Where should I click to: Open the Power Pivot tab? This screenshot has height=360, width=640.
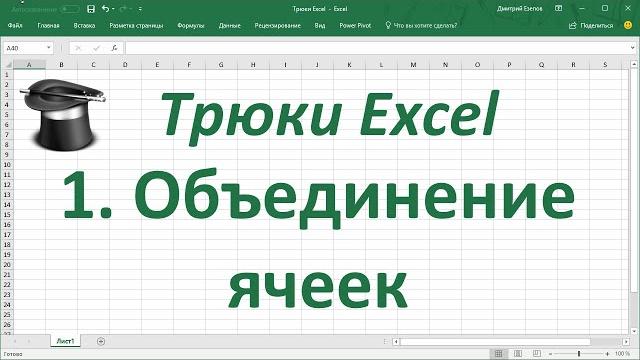[x=355, y=25]
